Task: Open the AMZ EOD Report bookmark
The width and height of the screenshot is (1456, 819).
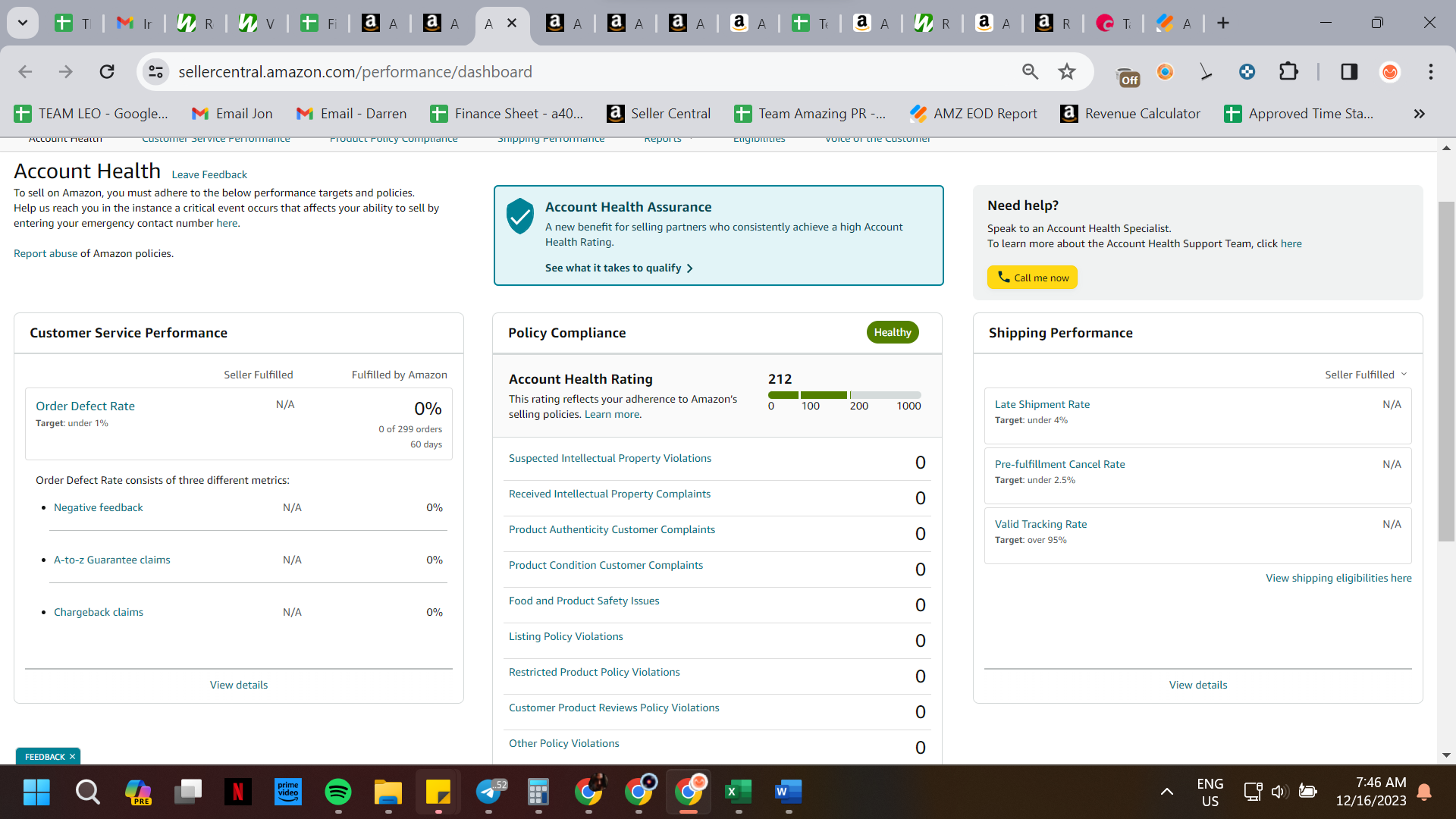Action: pos(974,114)
